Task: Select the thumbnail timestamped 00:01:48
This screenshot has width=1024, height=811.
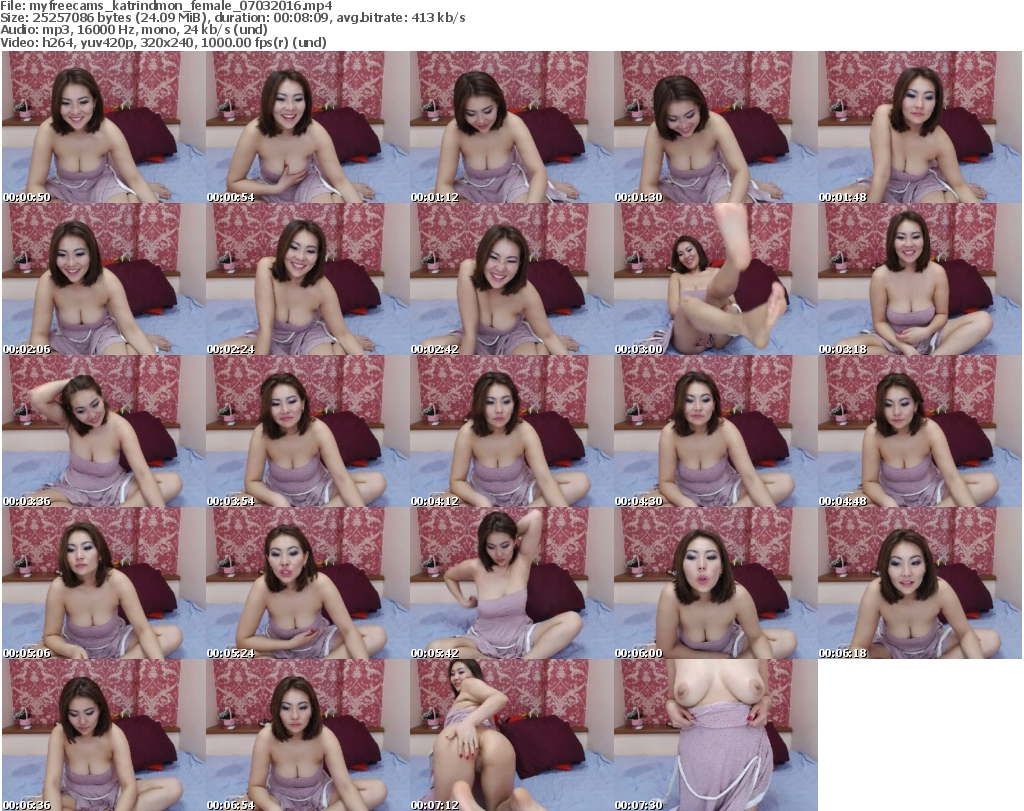Action: pos(918,127)
